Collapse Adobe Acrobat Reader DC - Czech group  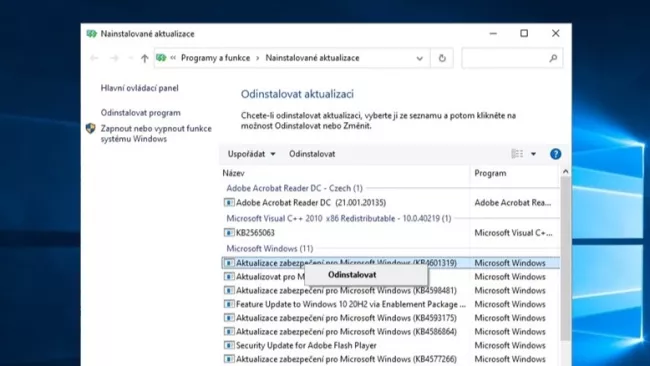click(294, 188)
